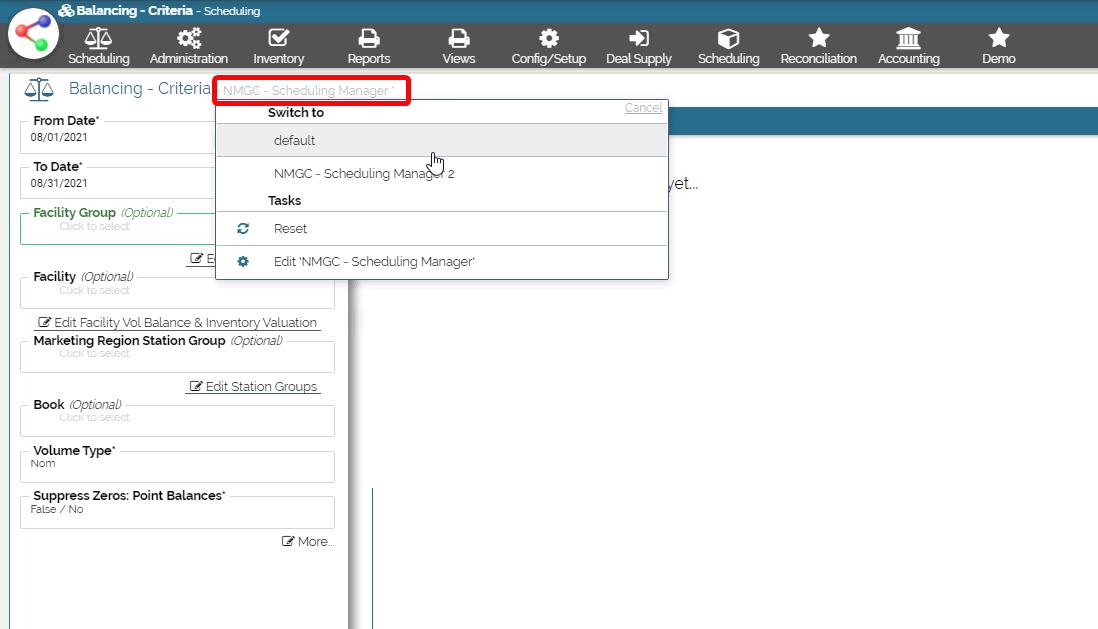Switch to NMGC - Scheduling Manager 2
1098x629 pixels.
coord(364,174)
